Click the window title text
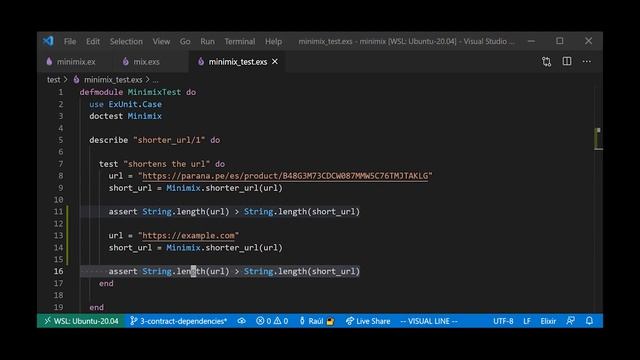 click(406, 41)
